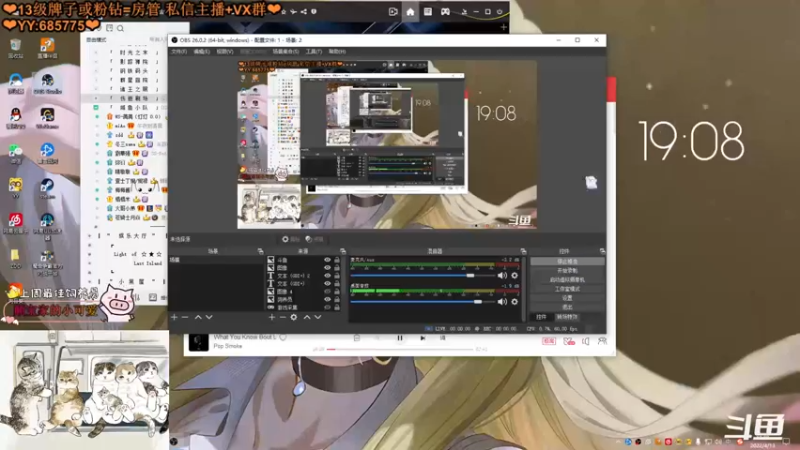The image size is (800, 450).
Task: Add a new scene with the plus icon
Action: pos(174,317)
